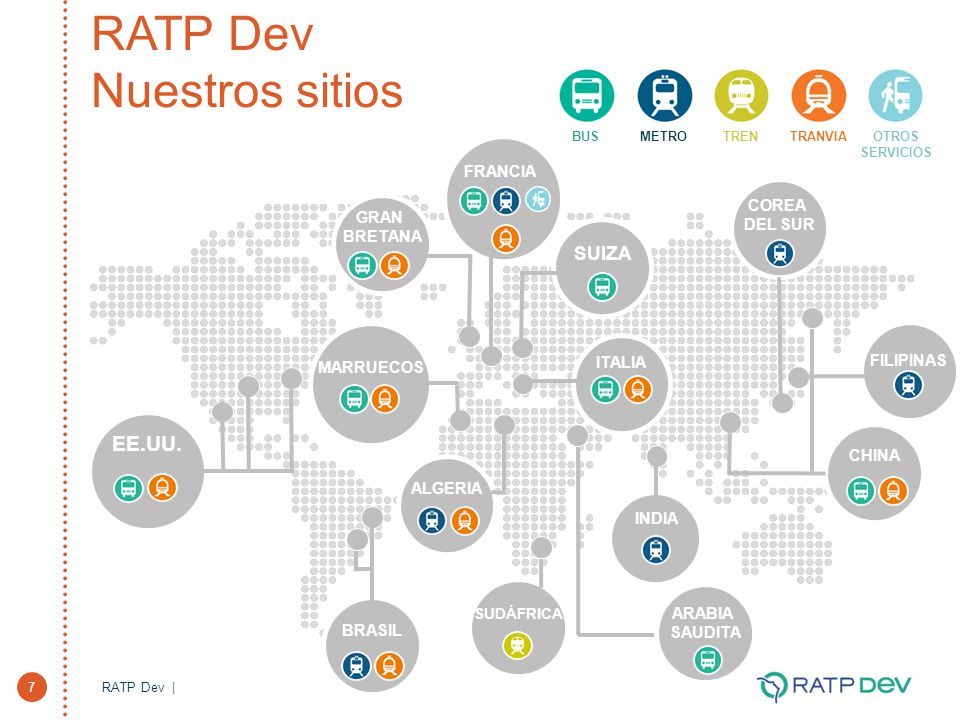Image resolution: width=960 pixels, height=720 pixels.
Task: Click the MARRUECOS label
Action: [x=370, y=367]
